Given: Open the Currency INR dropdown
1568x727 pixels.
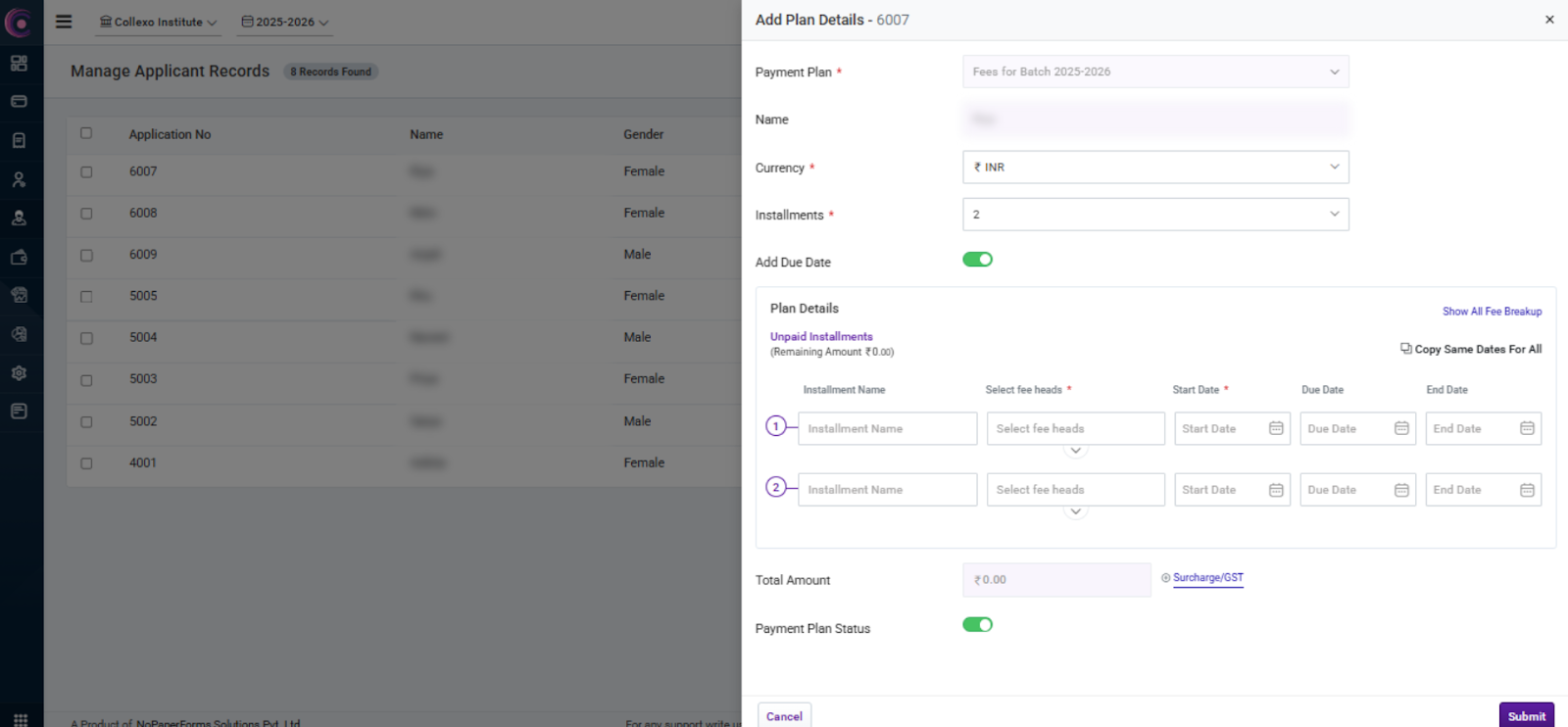Looking at the screenshot, I should point(1155,168).
